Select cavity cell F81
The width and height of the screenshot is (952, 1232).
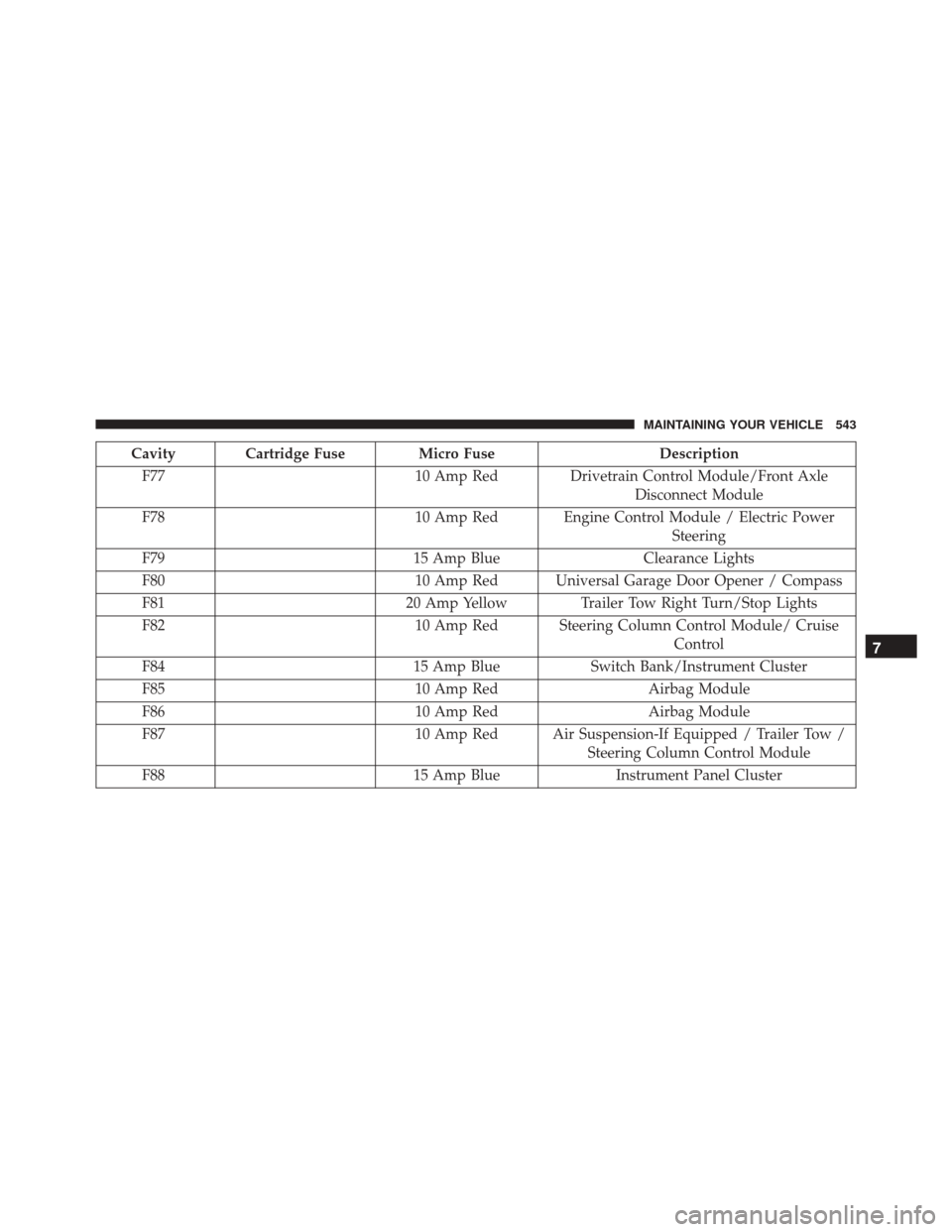(x=154, y=603)
